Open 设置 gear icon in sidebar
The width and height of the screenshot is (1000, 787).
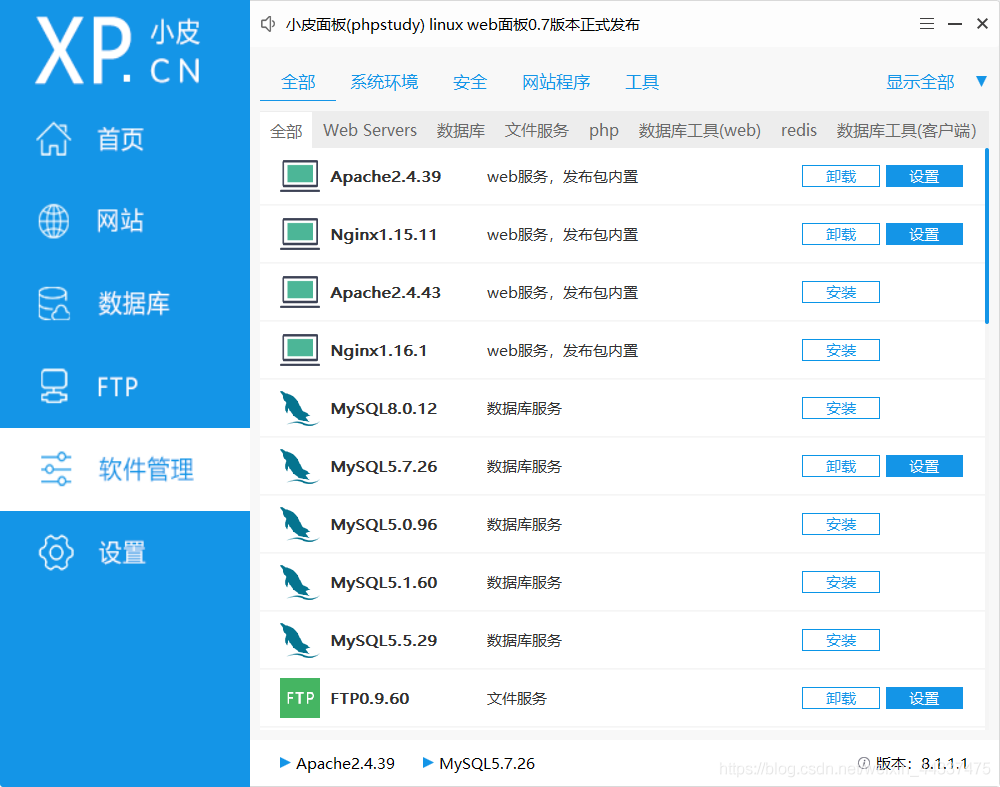click(55, 552)
